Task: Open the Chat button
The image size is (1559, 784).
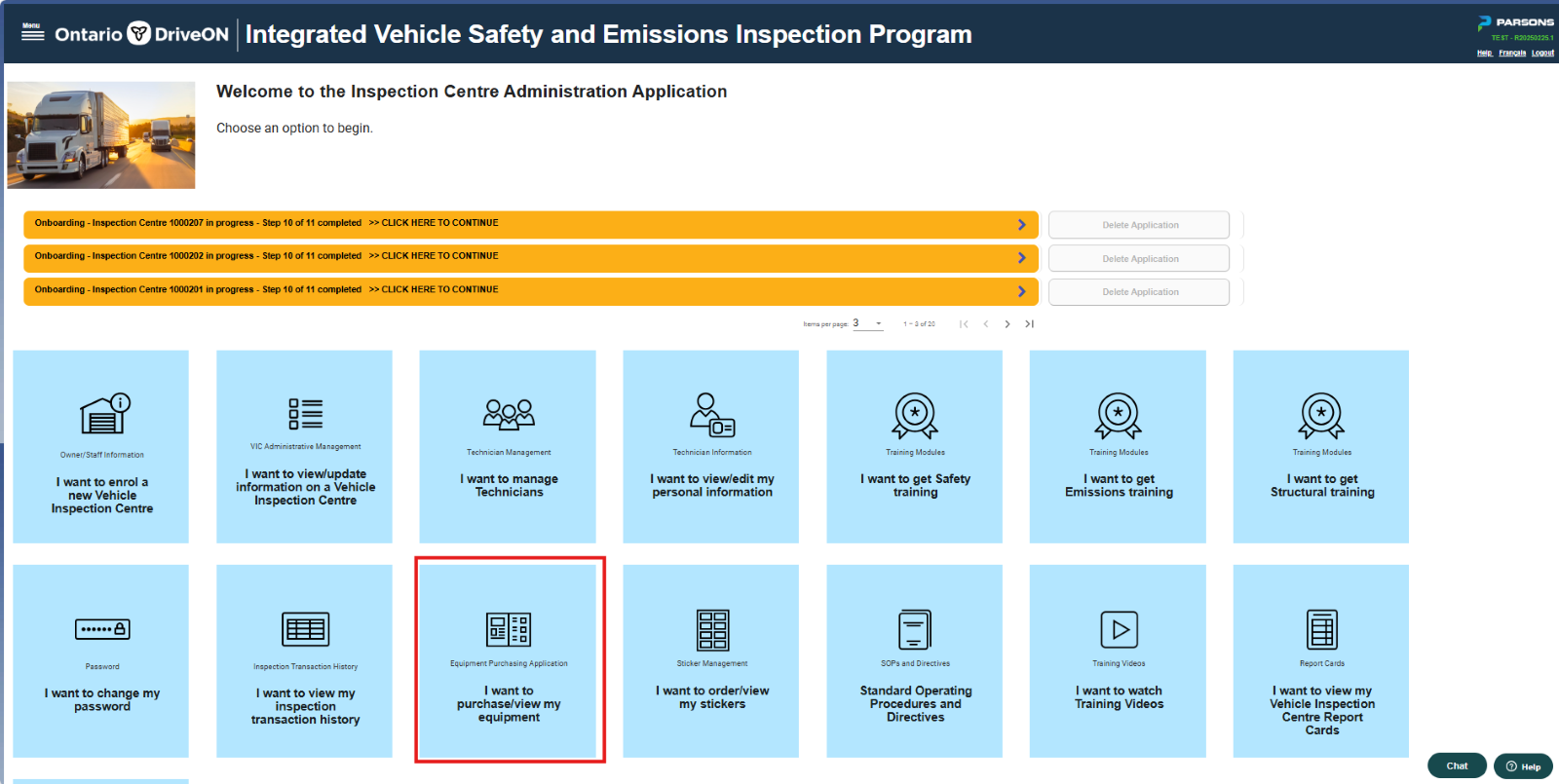Action: click(1457, 765)
